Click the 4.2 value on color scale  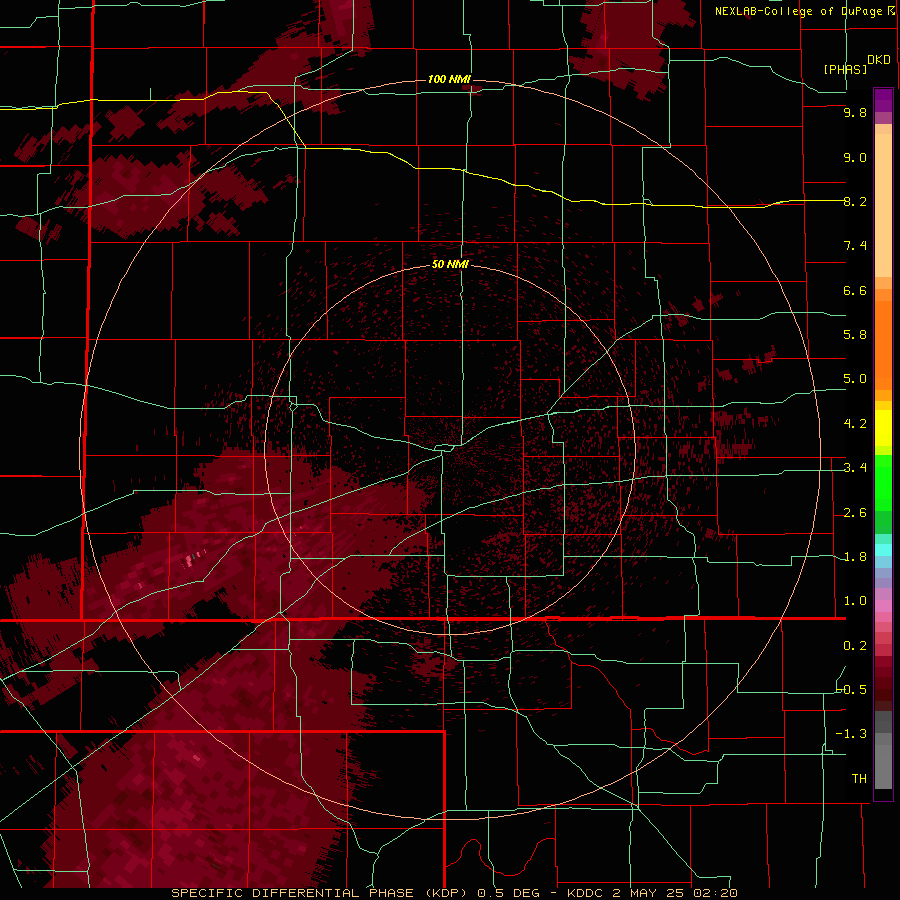pos(855,424)
